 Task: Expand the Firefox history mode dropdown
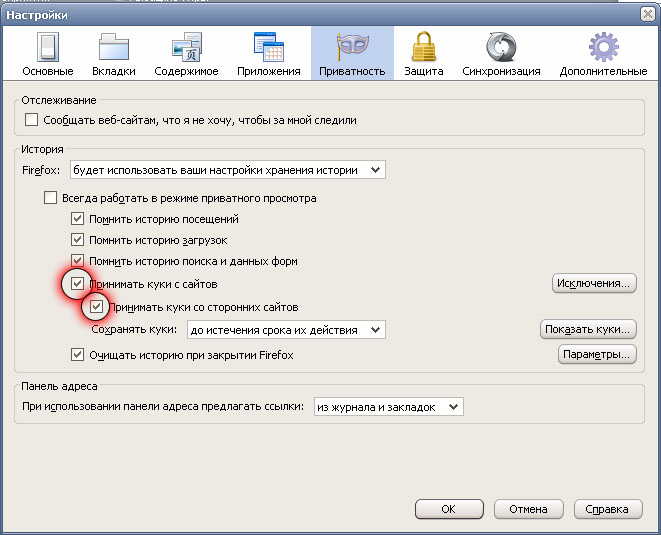tap(228, 170)
